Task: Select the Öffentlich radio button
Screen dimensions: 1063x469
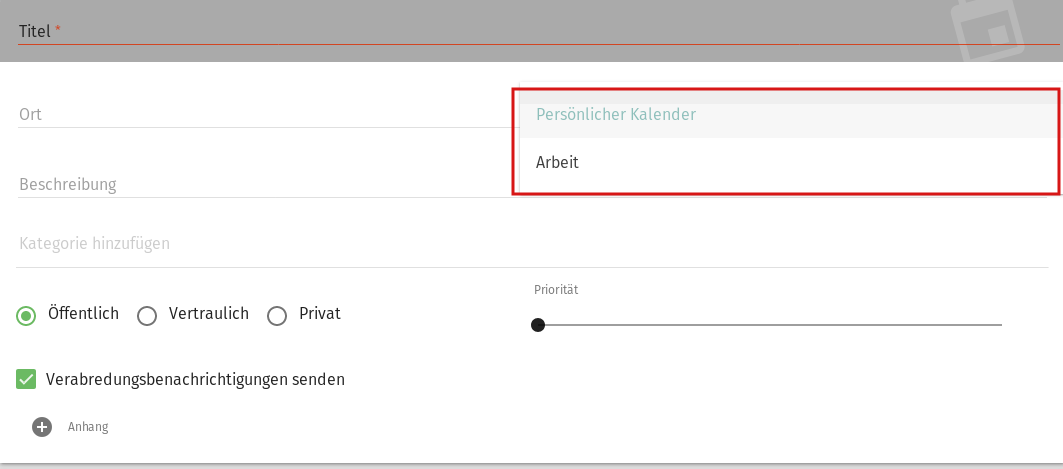Action: point(27,316)
